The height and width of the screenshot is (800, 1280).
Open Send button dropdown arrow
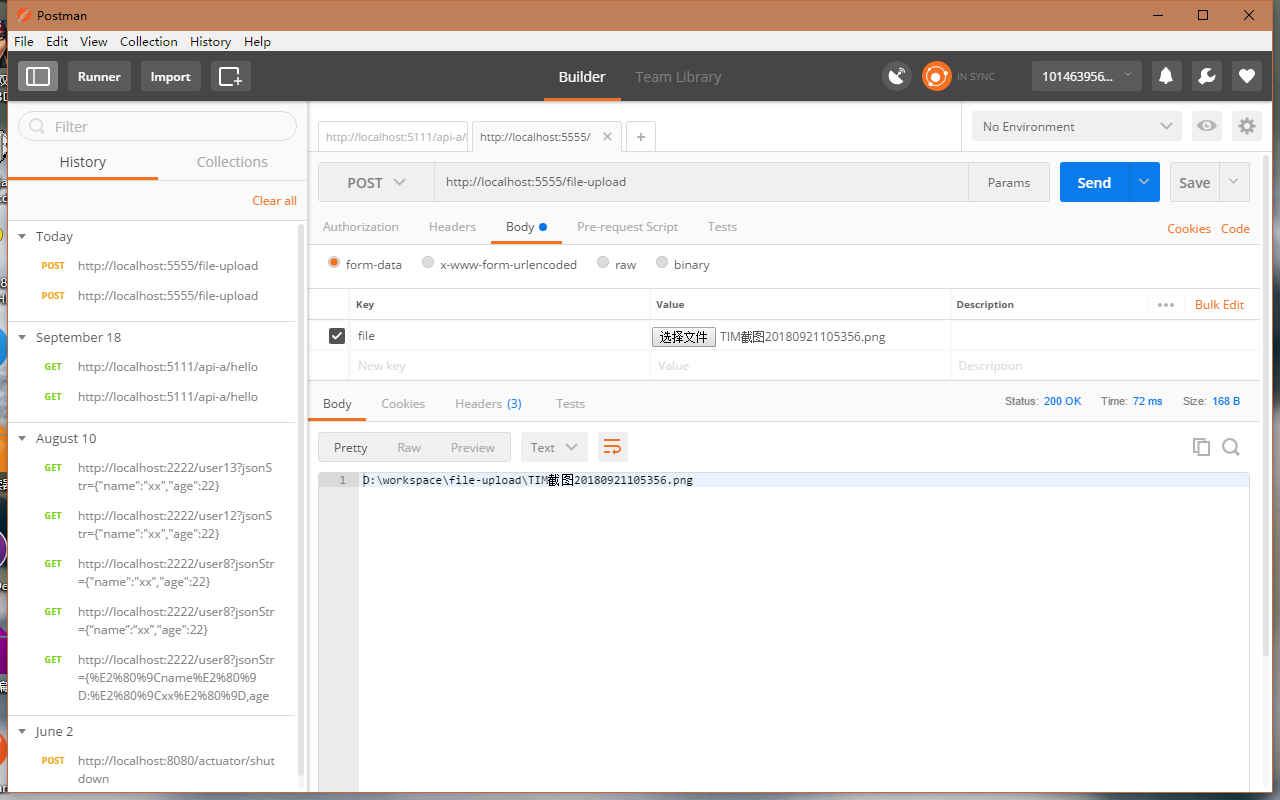coord(1144,182)
